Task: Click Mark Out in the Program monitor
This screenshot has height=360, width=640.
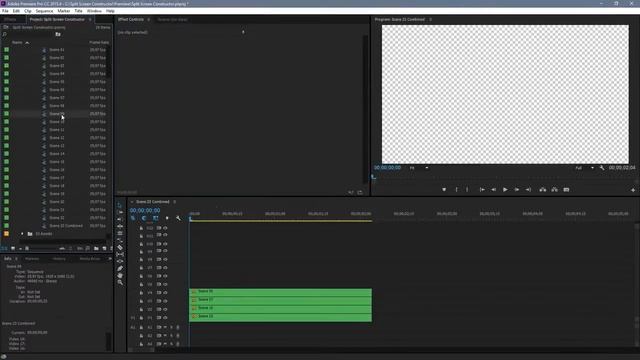Action: pos(467,190)
